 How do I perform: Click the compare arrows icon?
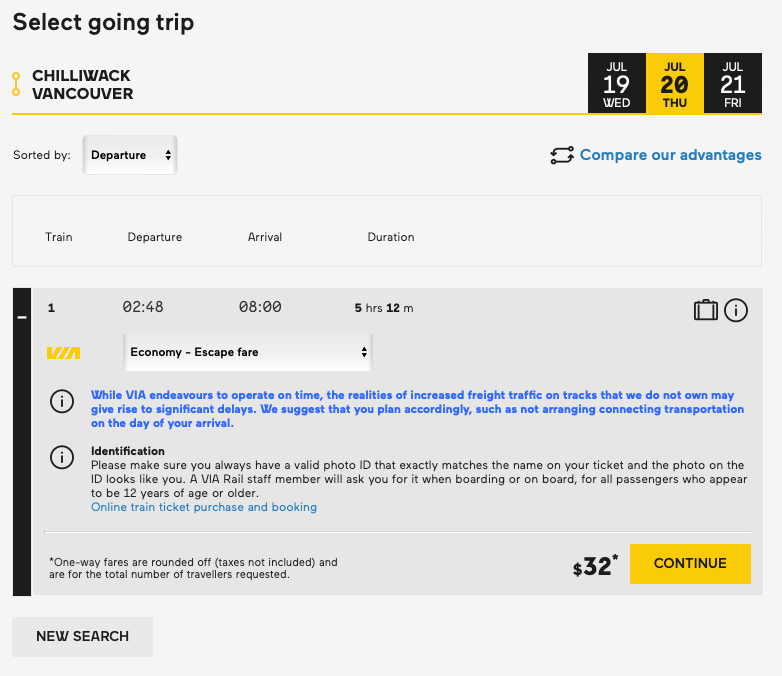562,155
